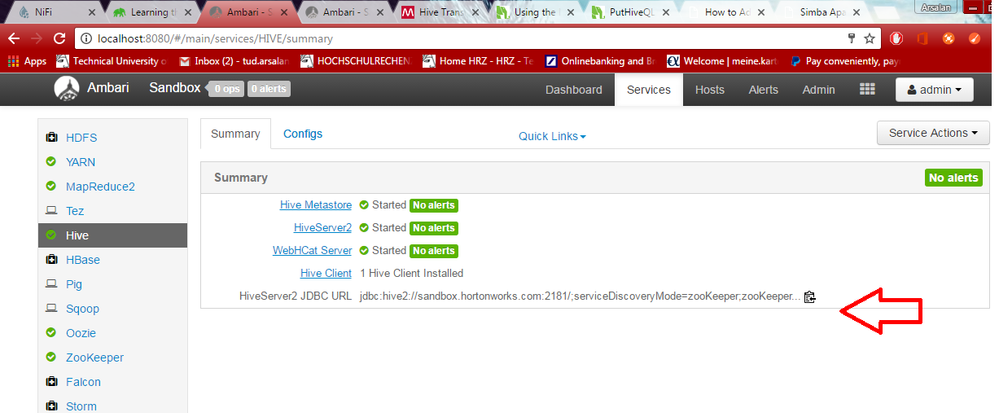999x413 pixels.
Task: Open the HiveServer2 link
Action: coord(322,228)
